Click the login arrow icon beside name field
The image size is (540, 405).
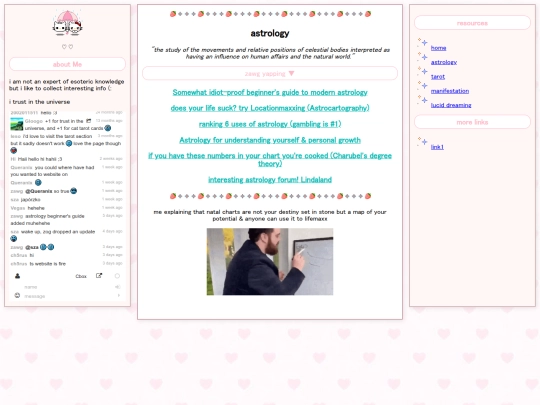(118, 287)
